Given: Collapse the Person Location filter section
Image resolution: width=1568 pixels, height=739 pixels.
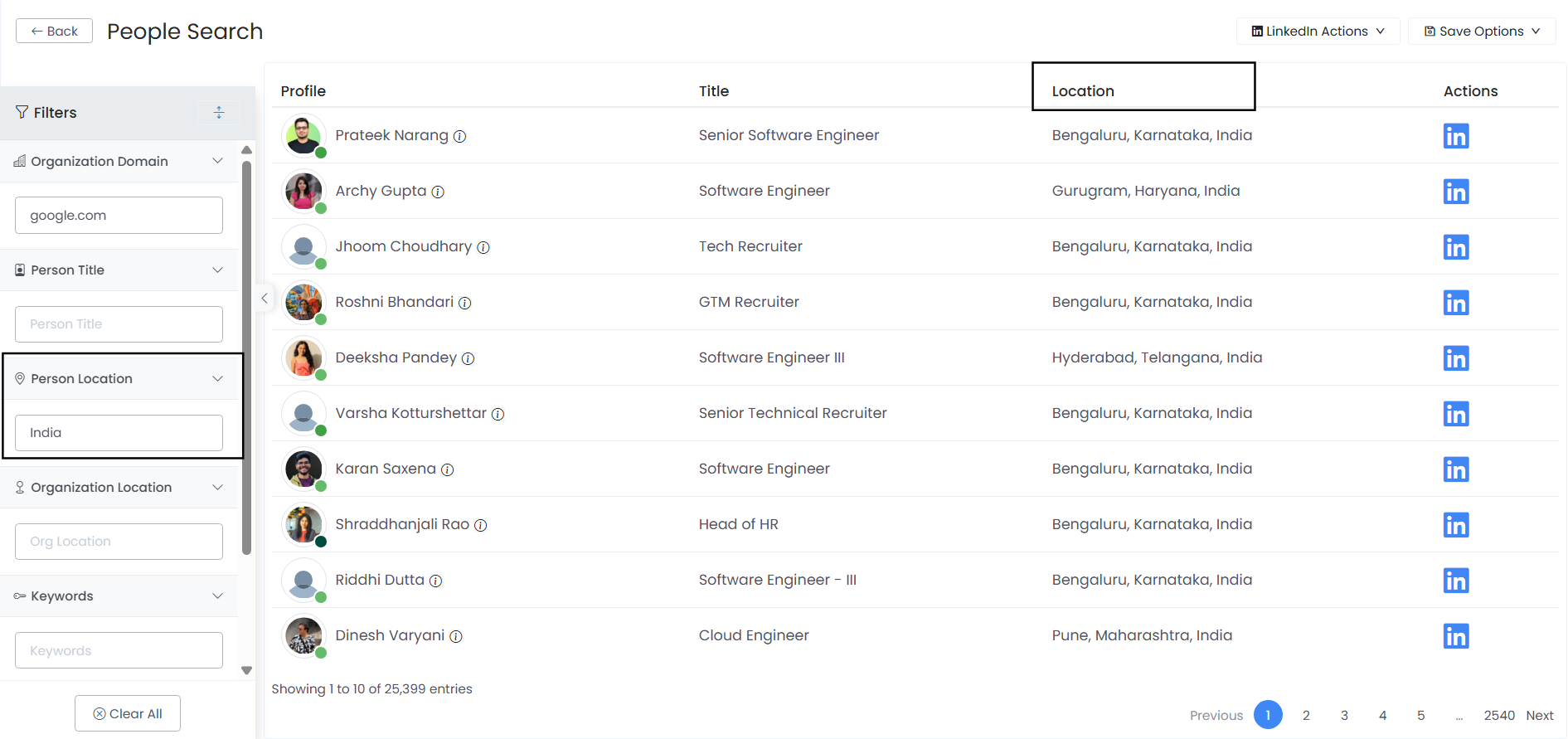Looking at the screenshot, I should coord(217,379).
